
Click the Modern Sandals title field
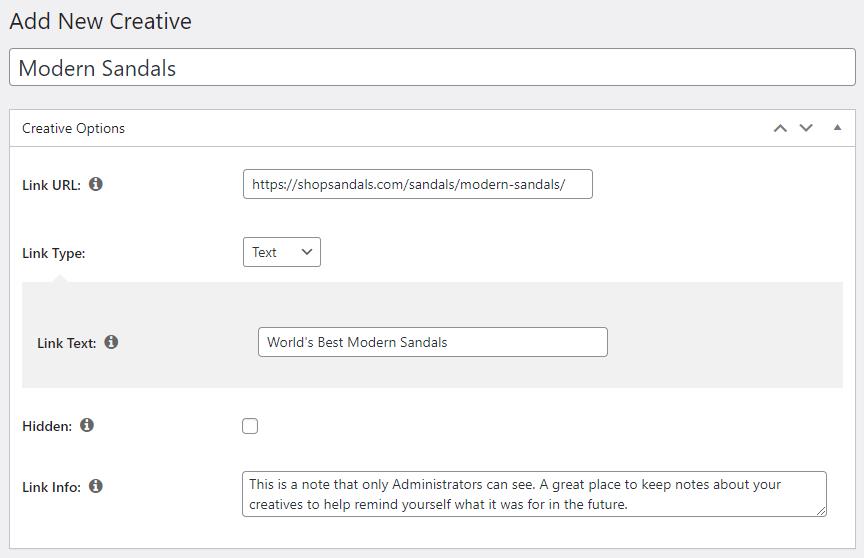432,68
